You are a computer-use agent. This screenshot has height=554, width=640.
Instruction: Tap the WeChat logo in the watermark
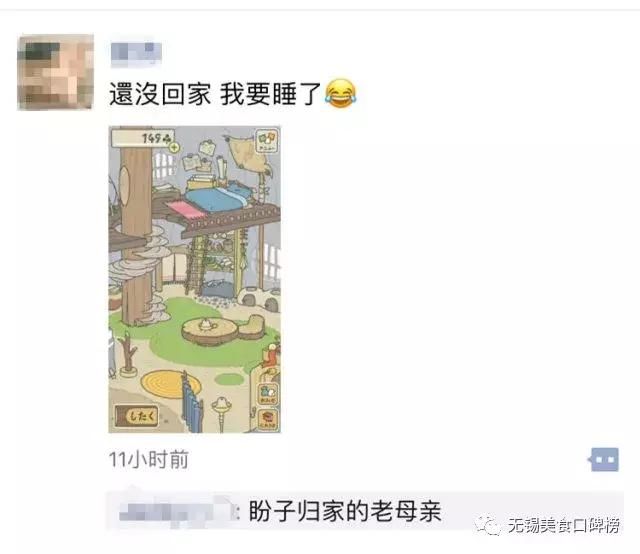(488, 525)
